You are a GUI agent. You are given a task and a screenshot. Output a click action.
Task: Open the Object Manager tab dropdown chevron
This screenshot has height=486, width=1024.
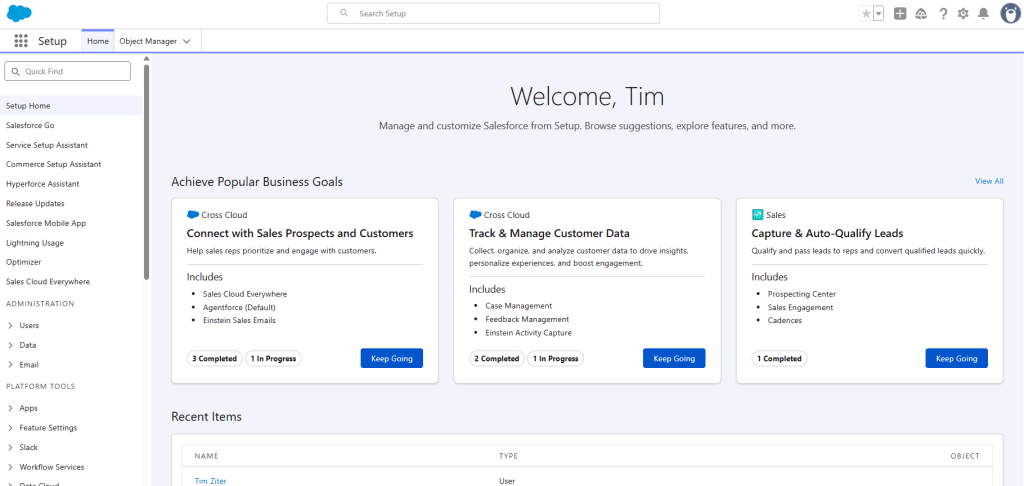click(187, 41)
